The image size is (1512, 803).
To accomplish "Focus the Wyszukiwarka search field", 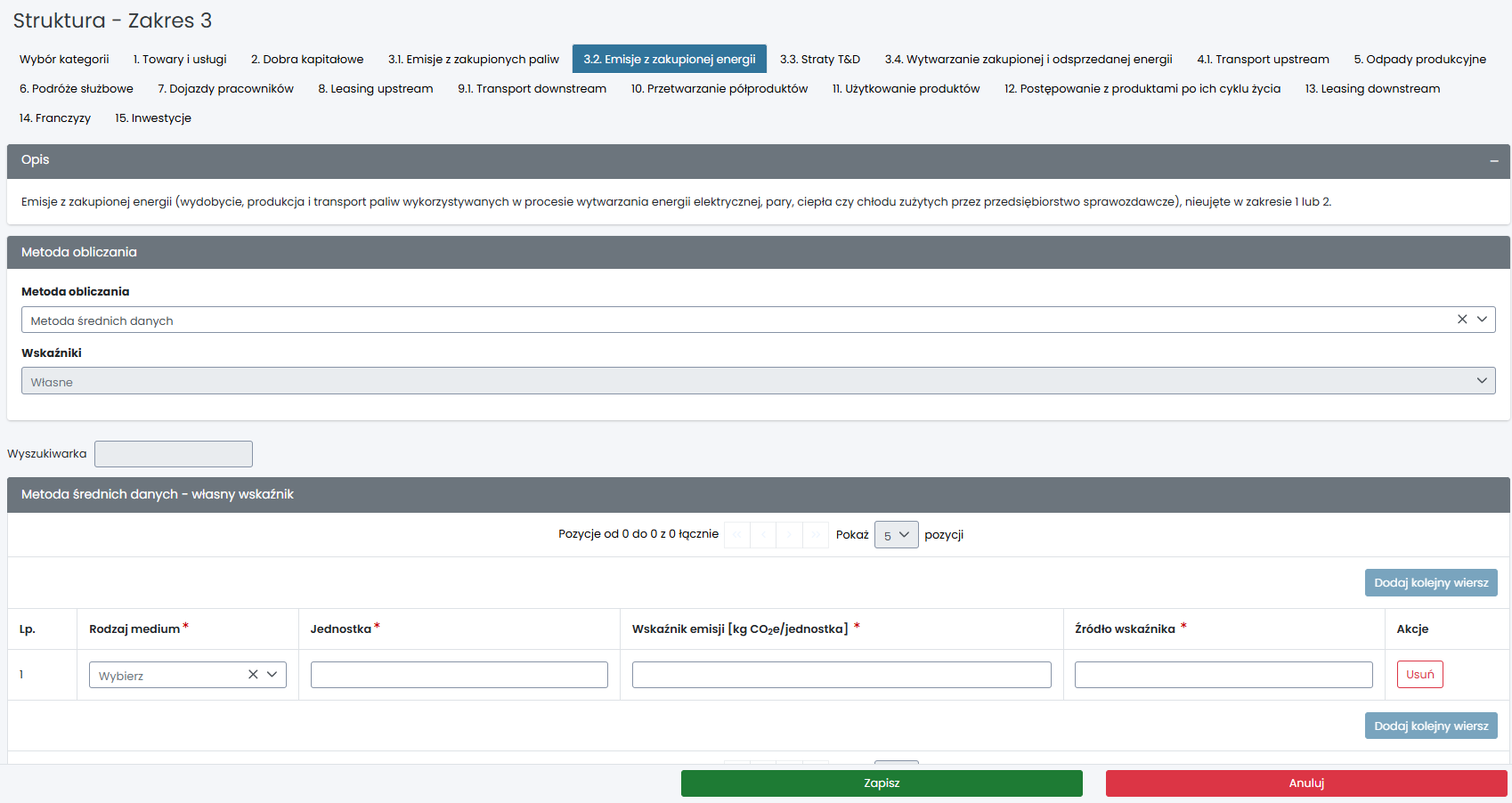I will pyautogui.click(x=174, y=454).
